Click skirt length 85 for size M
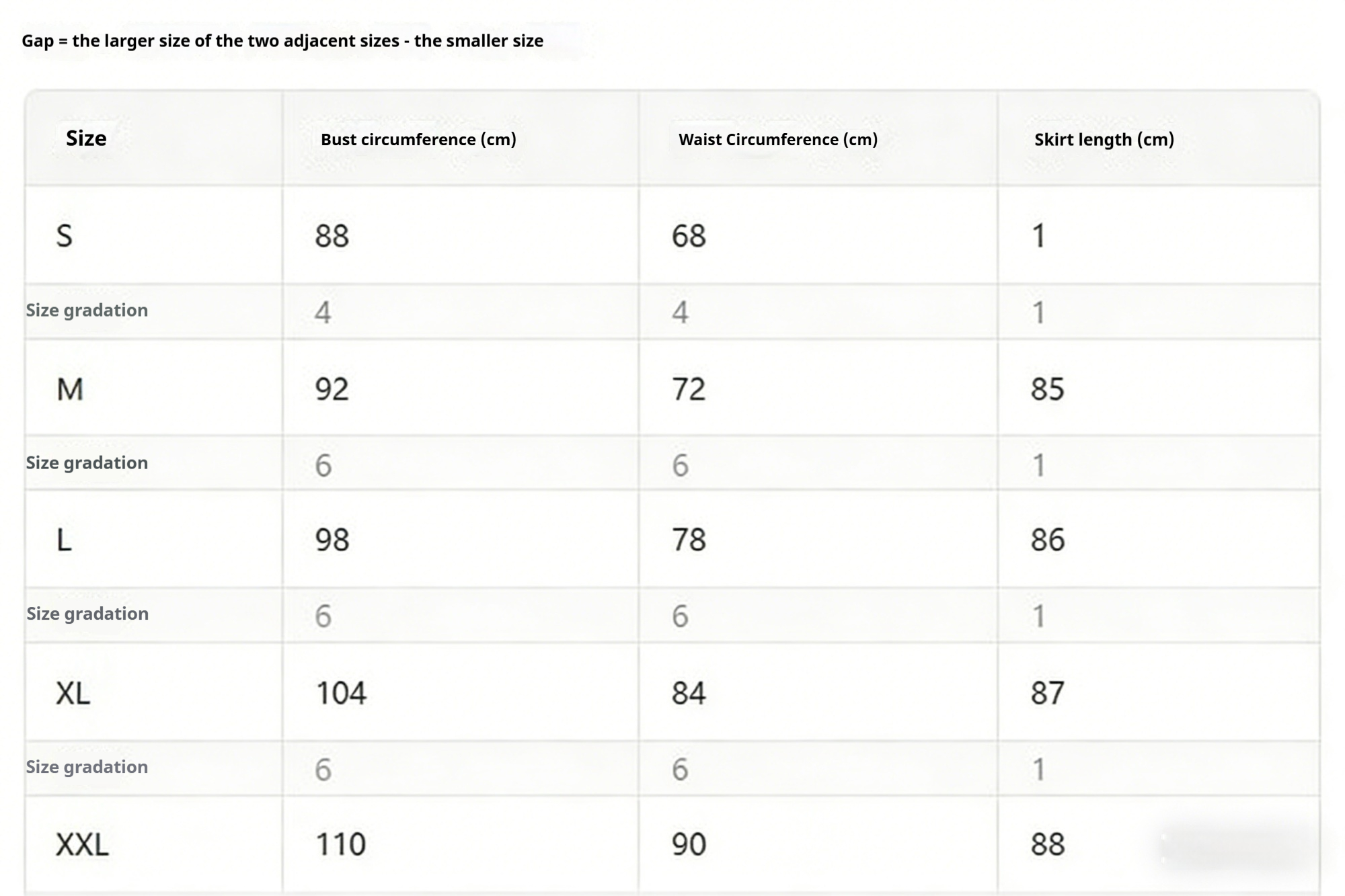Image resolution: width=1345 pixels, height=896 pixels. pos(1047,389)
